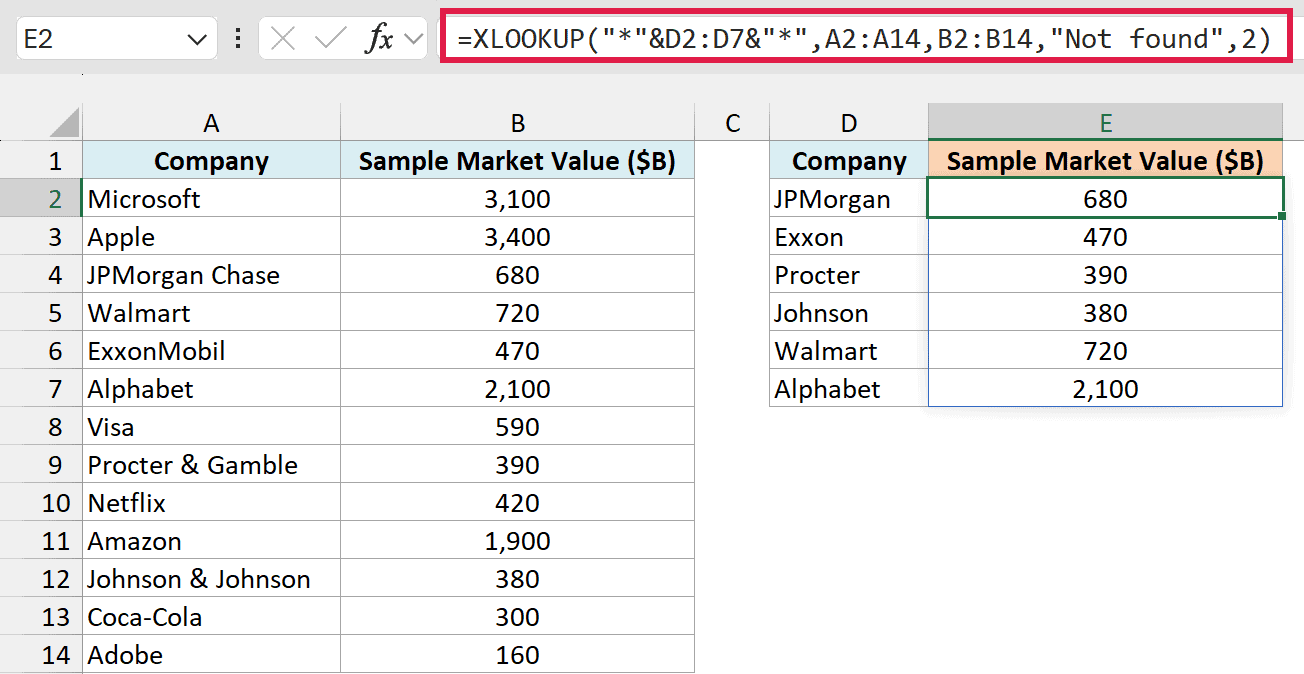Open the Name Box dropdown arrow
The width and height of the screenshot is (1304, 674).
(x=195, y=40)
